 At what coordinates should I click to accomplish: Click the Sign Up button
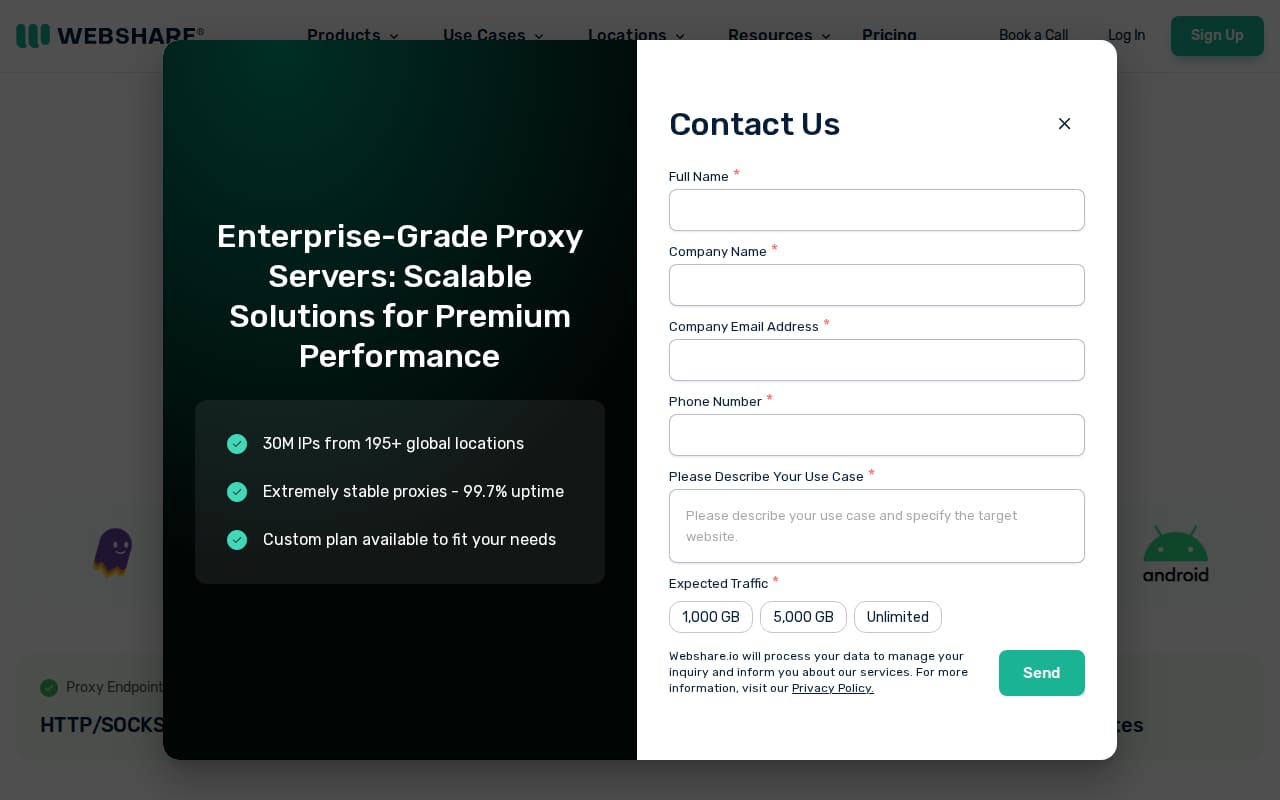point(1217,36)
